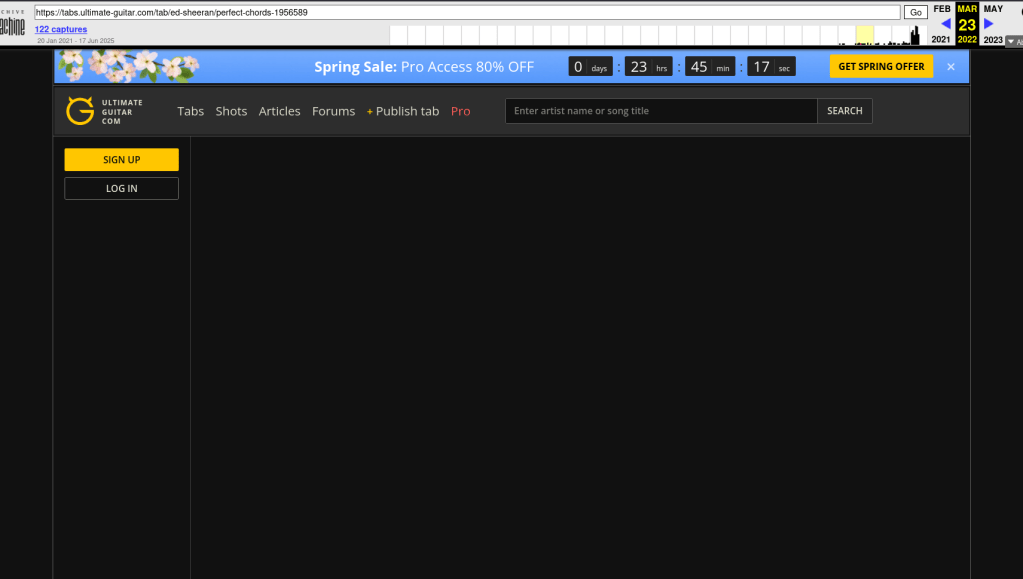Go to next capture with right arrow
1023x579 pixels.
click(x=989, y=24)
